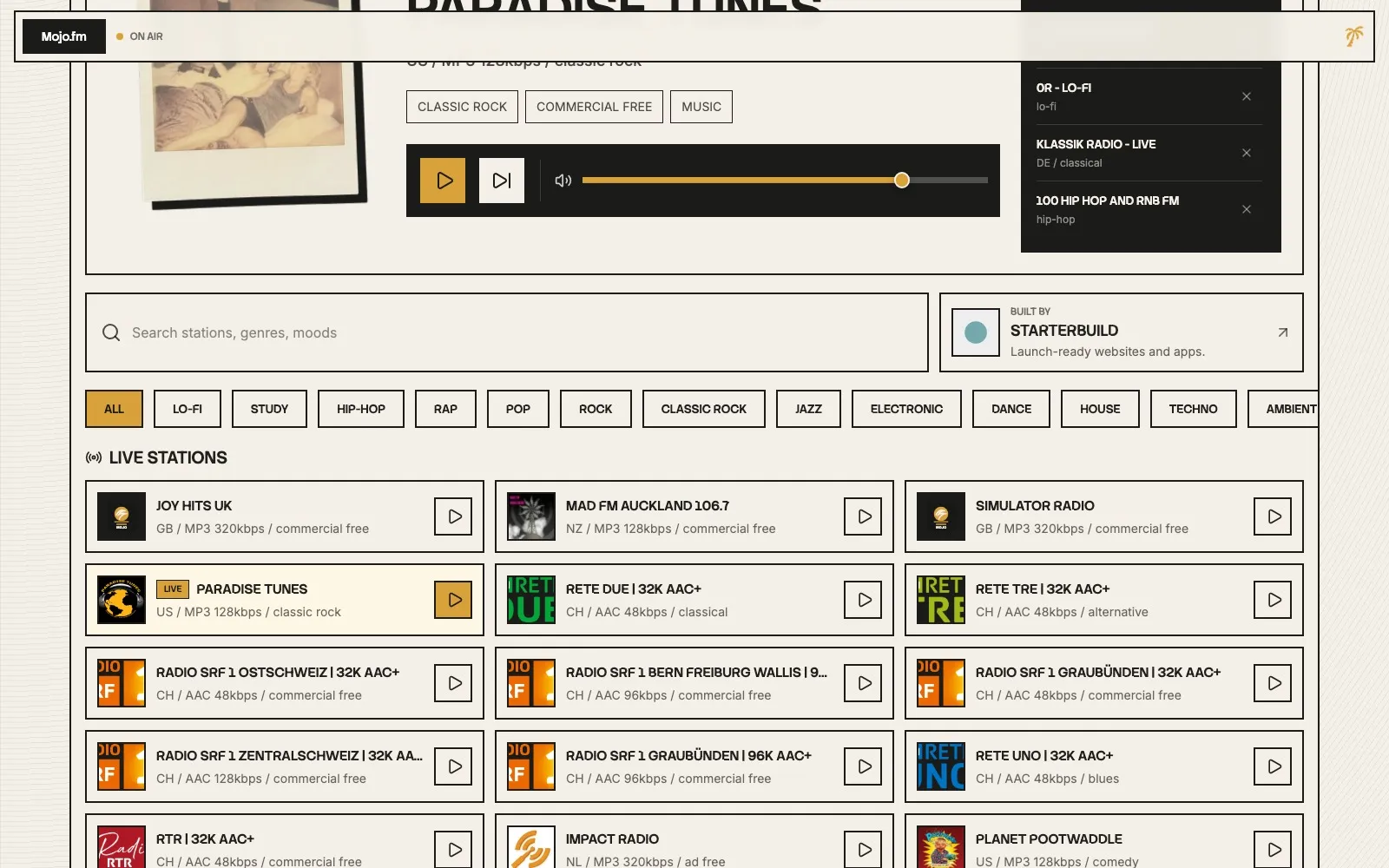The width and height of the screenshot is (1389, 868).
Task: Click the Starterbuild avatar icon
Action: click(976, 332)
